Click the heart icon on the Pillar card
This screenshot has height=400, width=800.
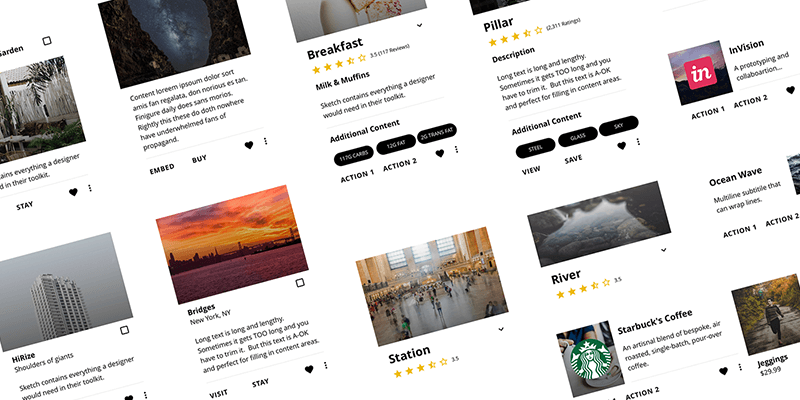(621, 146)
